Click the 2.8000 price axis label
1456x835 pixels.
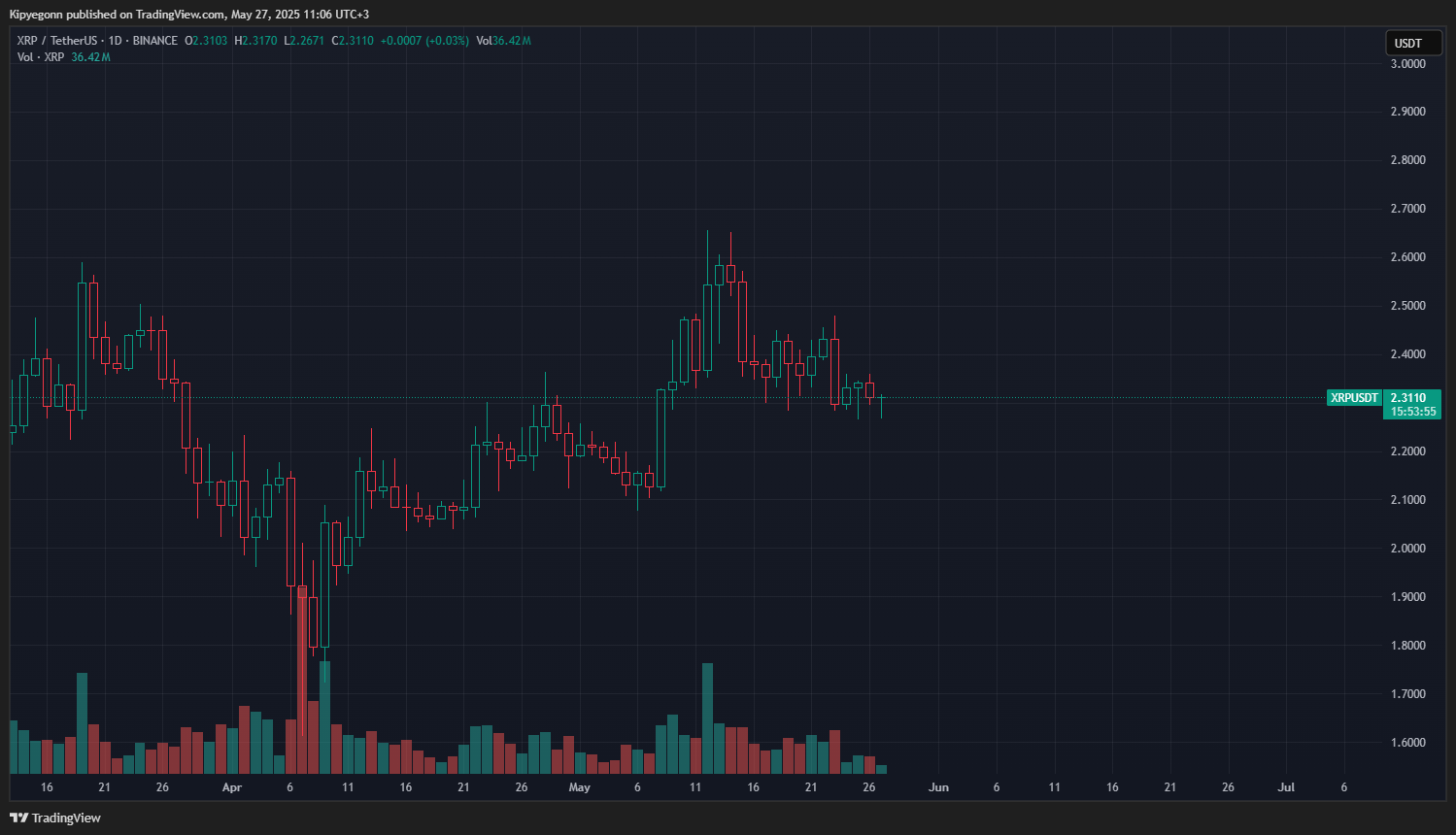coord(1407,160)
